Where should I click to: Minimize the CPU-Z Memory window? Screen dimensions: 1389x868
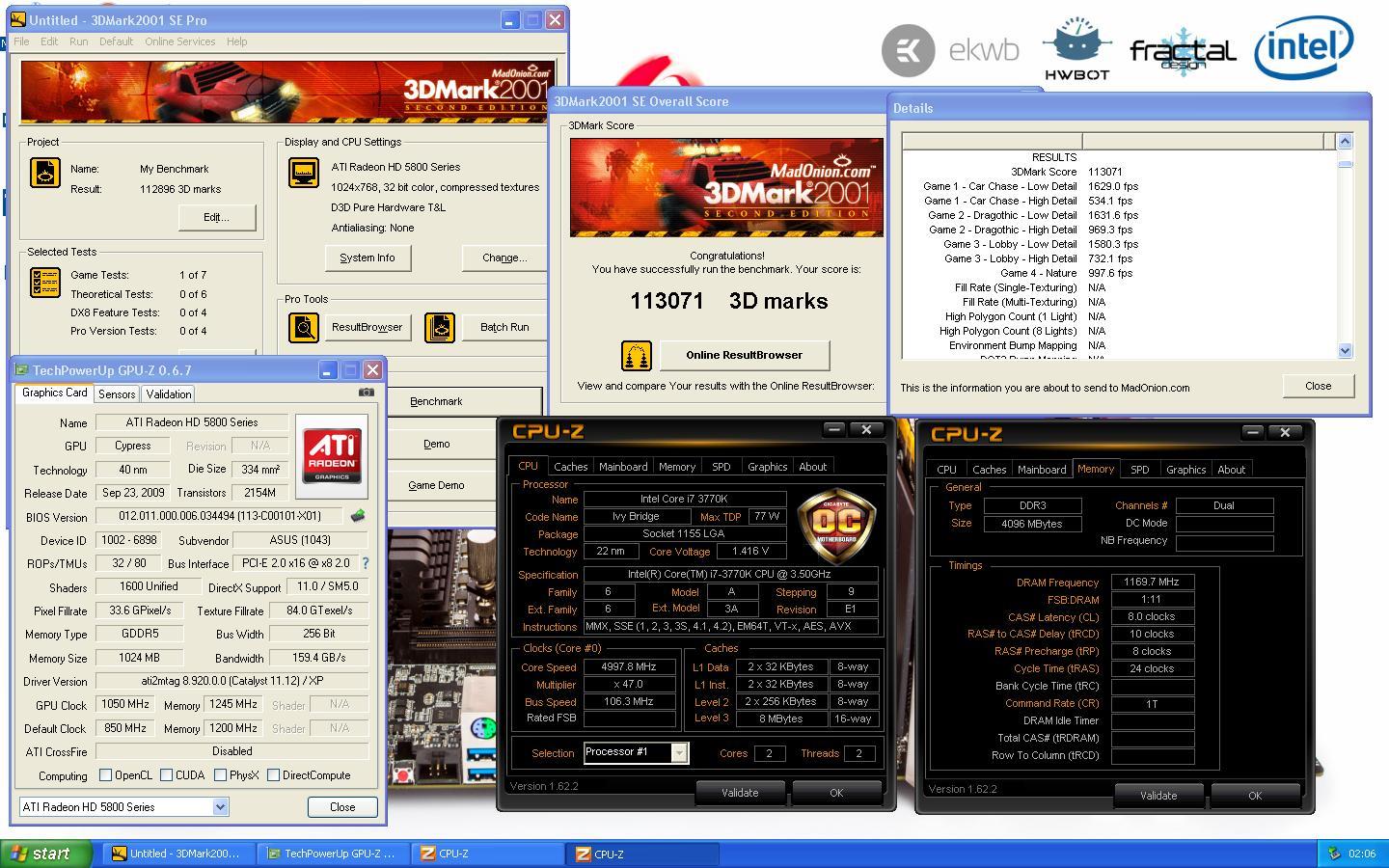point(1253,432)
